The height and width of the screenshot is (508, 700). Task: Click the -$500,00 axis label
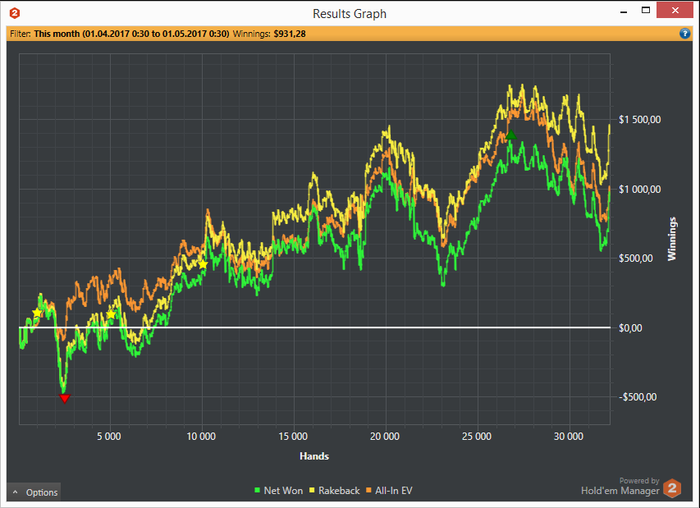point(638,397)
